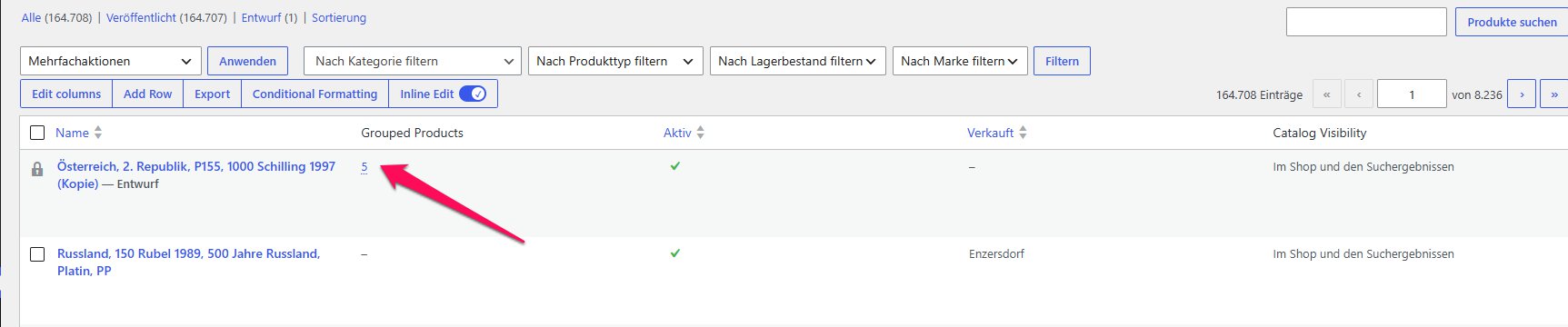The image size is (1568, 327).
Task: Toggle the Inline Edit switch
Action: tap(473, 94)
